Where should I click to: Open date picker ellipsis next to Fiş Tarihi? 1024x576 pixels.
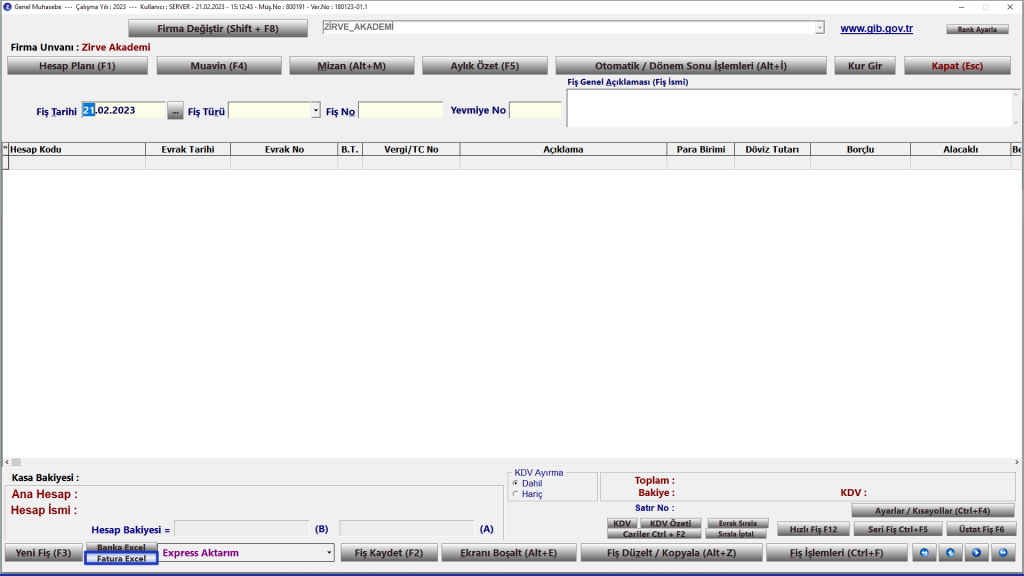click(x=176, y=111)
